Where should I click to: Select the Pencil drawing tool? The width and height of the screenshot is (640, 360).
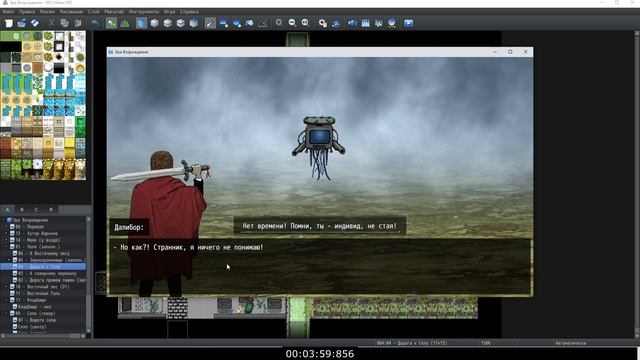click(x=210, y=23)
